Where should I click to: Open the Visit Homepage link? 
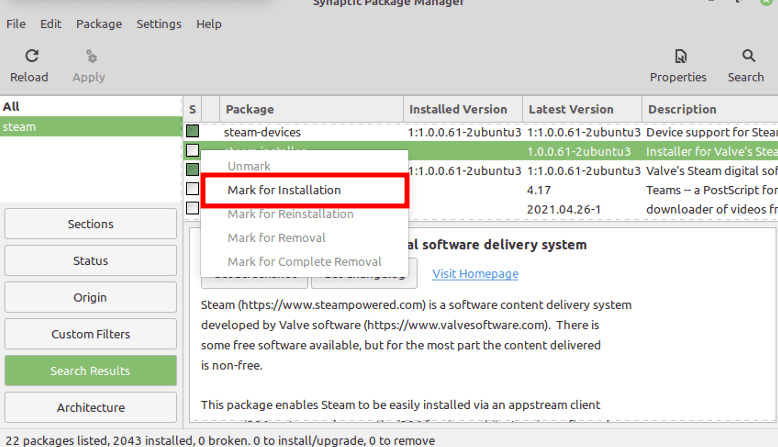point(475,274)
